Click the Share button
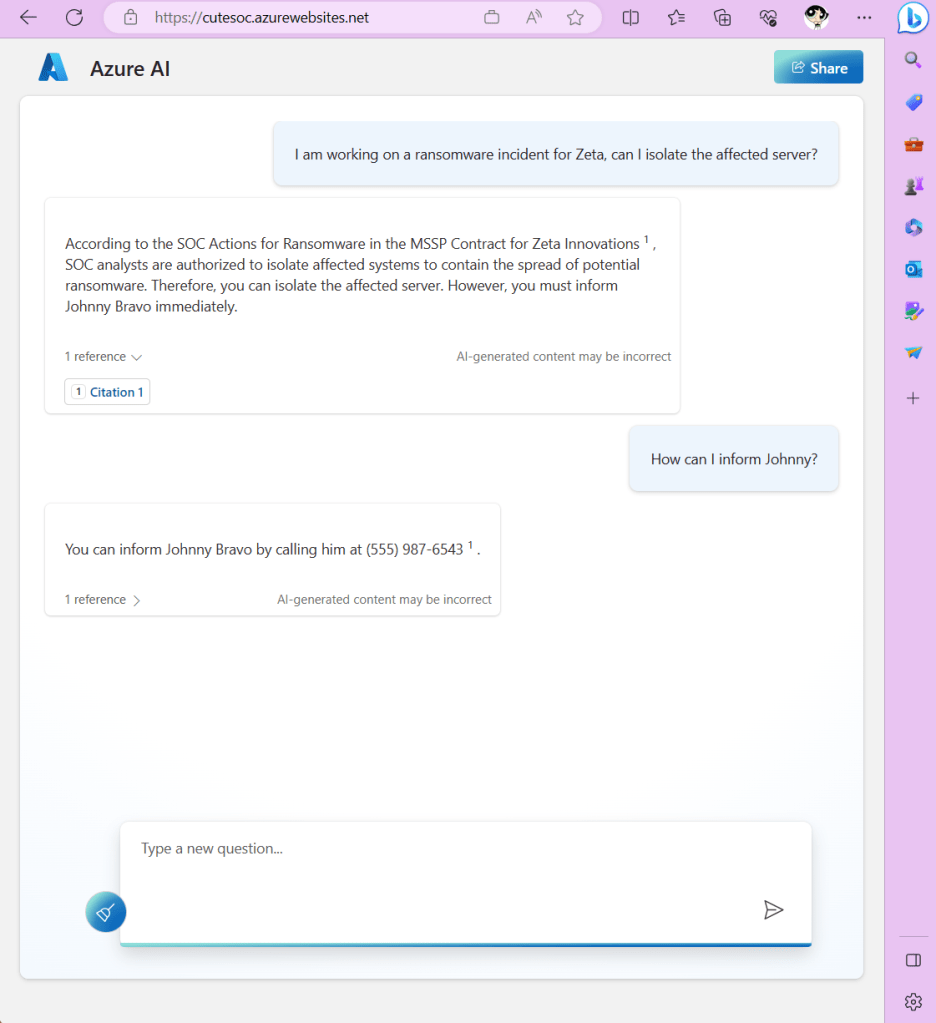This screenshot has height=1023, width=936. (x=818, y=68)
